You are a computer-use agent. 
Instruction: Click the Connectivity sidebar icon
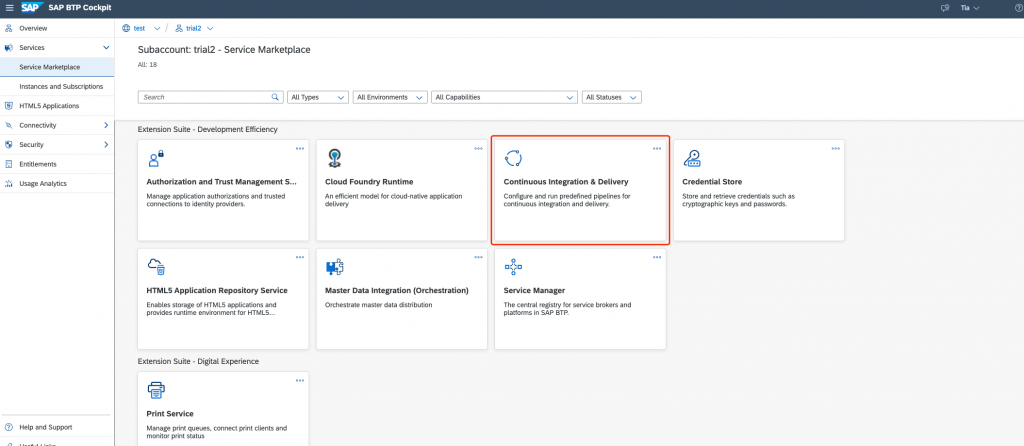pyautogui.click(x=8, y=125)
